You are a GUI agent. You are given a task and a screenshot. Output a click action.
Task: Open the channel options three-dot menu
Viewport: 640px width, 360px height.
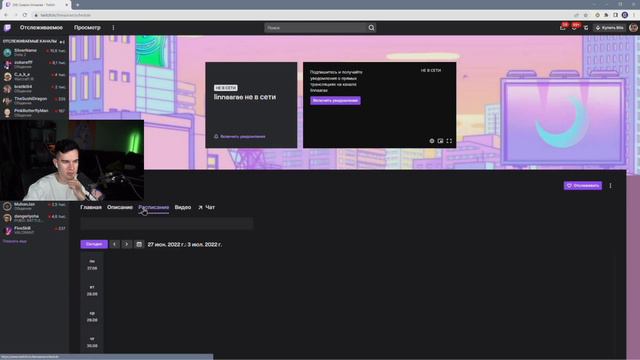[x=611, y=186]
